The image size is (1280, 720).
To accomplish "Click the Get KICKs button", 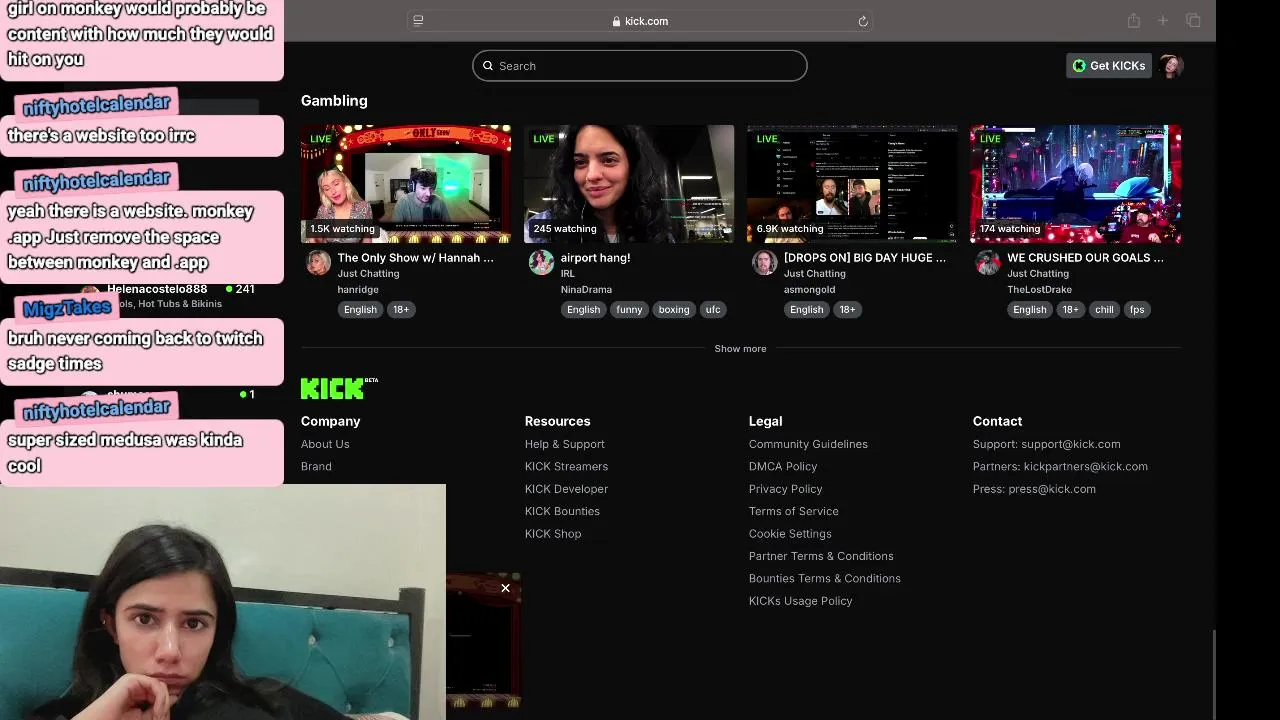I will 1108,66.
